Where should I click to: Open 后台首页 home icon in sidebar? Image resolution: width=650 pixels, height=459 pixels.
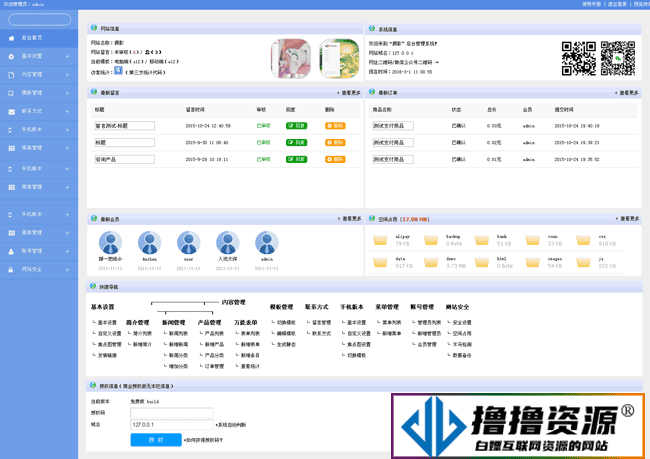point(12,38)
